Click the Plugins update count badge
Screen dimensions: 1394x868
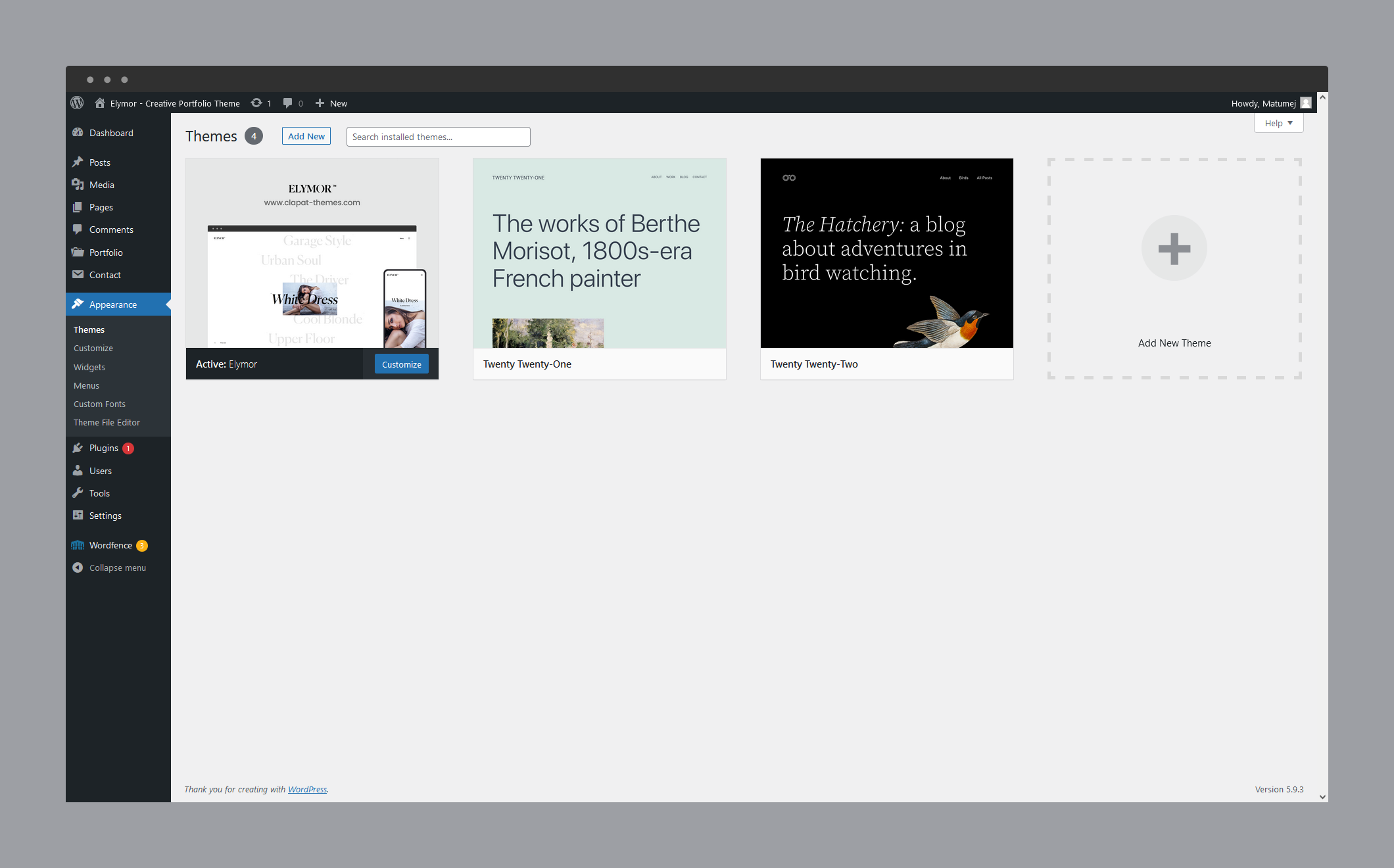[x=128, y=448]
